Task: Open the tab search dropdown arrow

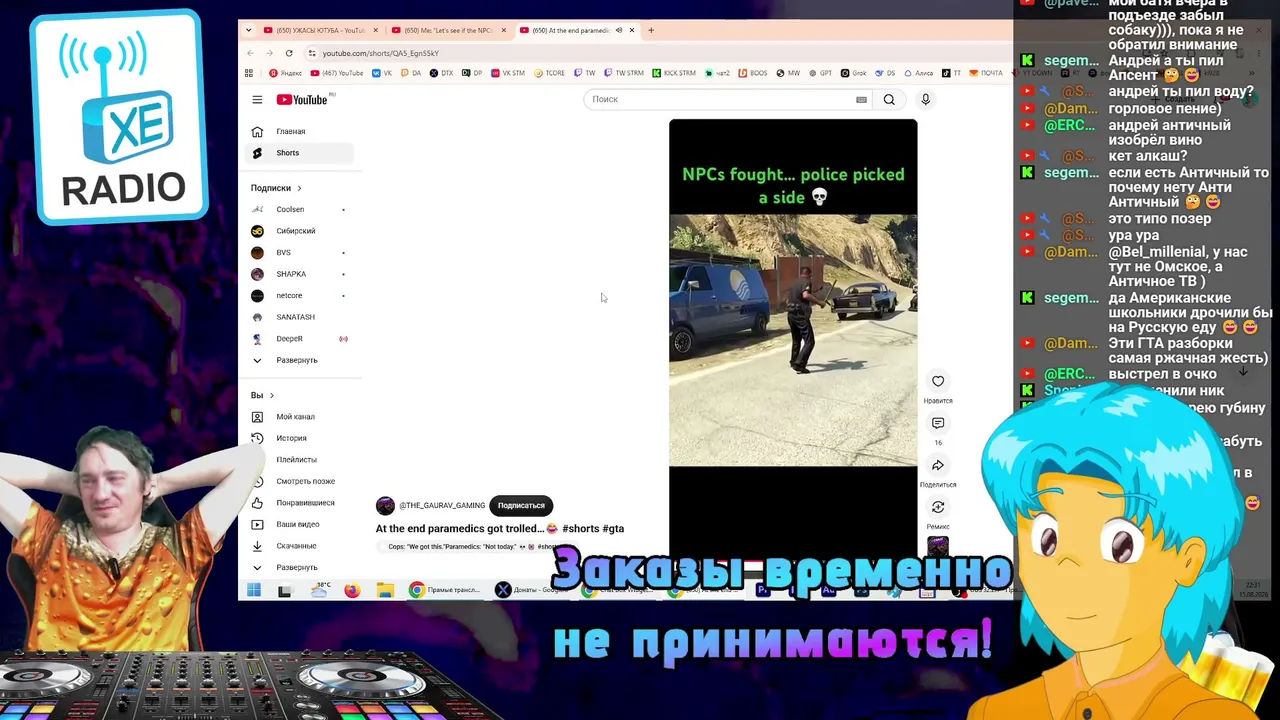Action: [x=249, y=30]
